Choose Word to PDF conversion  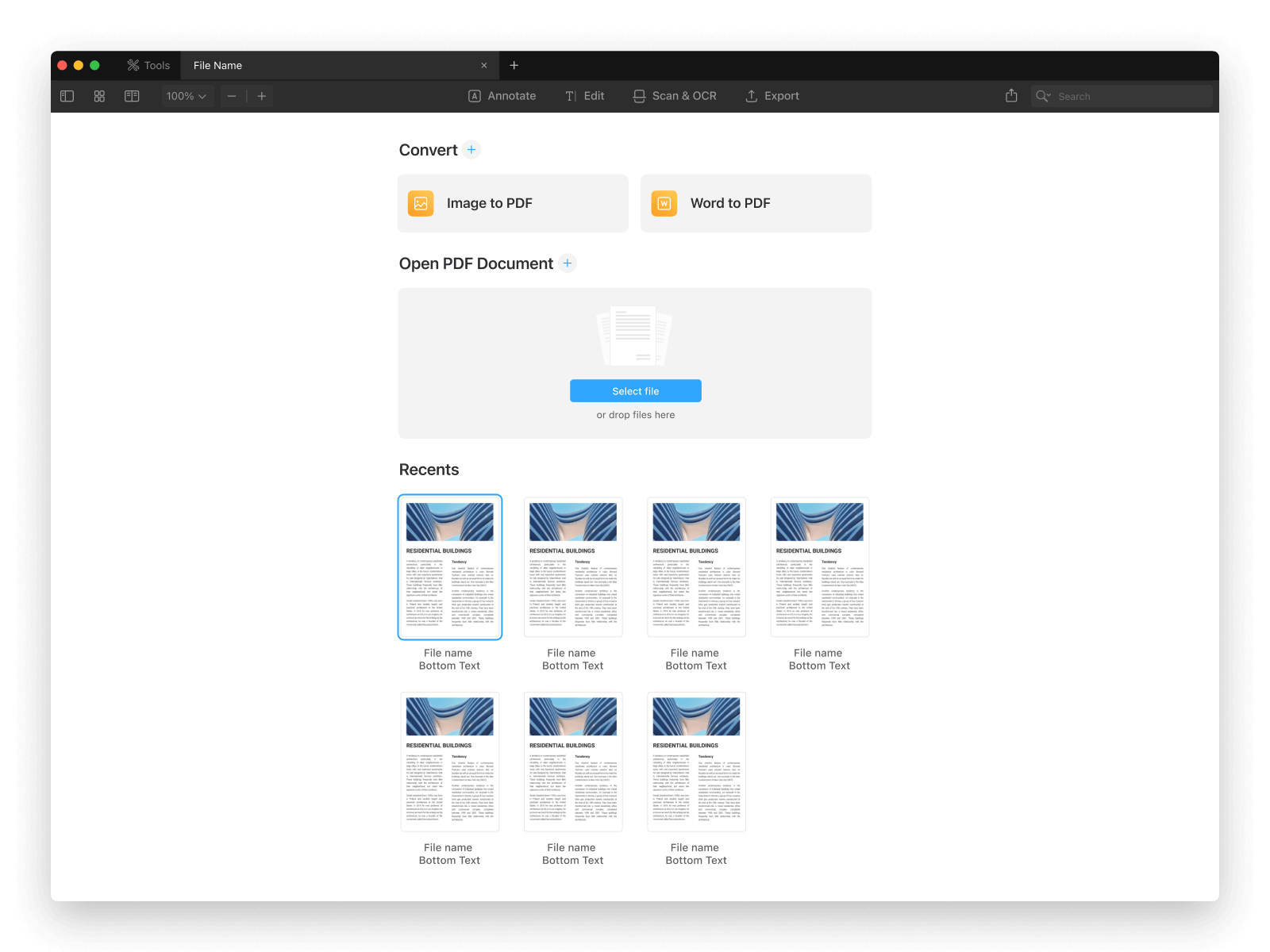tap(756, 203)
